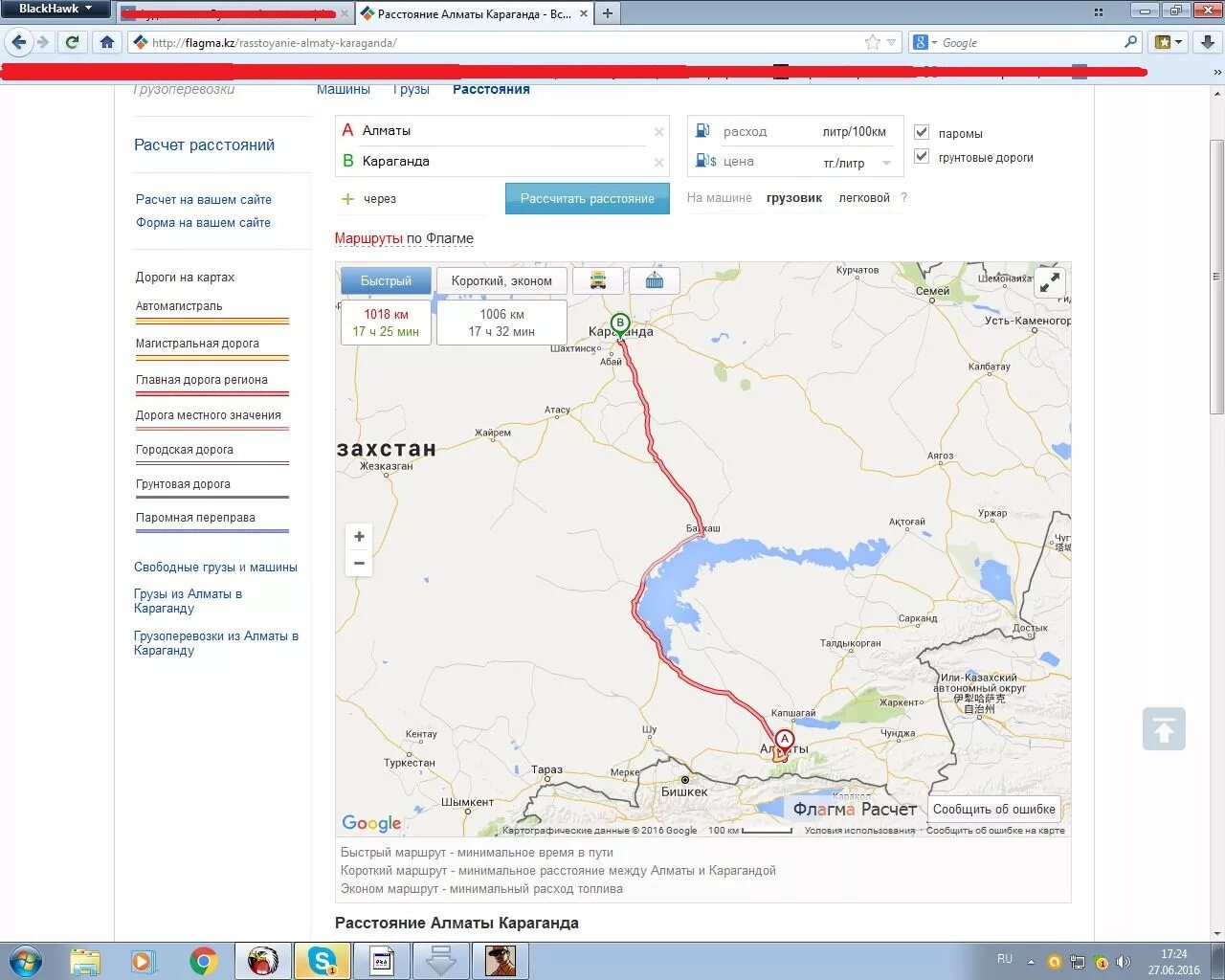Open the Расстояния menu item
Viewport: 1225px width, 980px height.
[491, 89]
